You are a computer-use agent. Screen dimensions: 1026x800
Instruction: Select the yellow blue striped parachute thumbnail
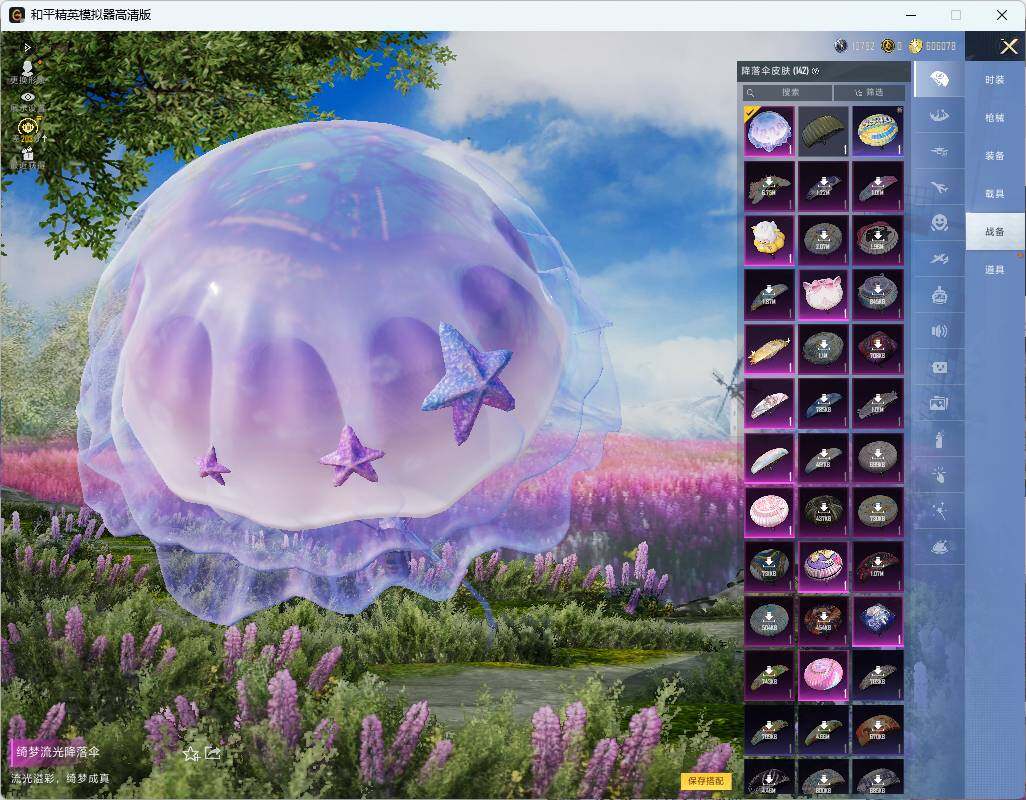click(877, 131)
